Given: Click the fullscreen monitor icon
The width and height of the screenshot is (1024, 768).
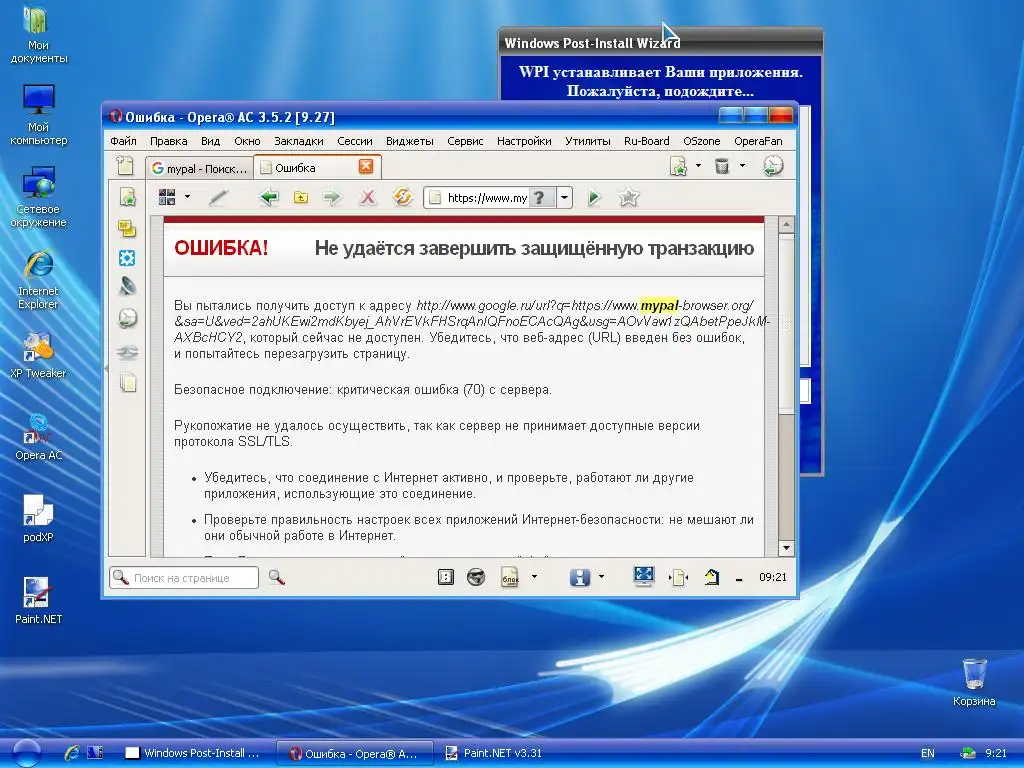Looking at the screenshot, I should (x=643, y=576).
